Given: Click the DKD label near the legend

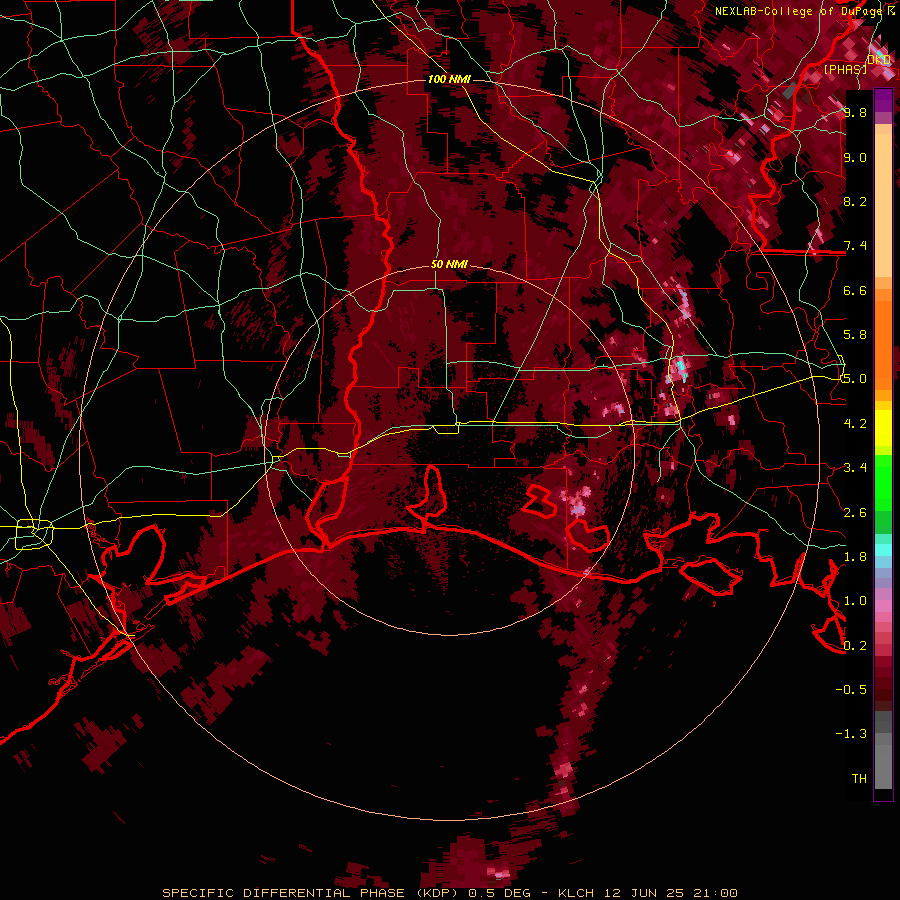Looking at the screenshot, I should (879, 59).
